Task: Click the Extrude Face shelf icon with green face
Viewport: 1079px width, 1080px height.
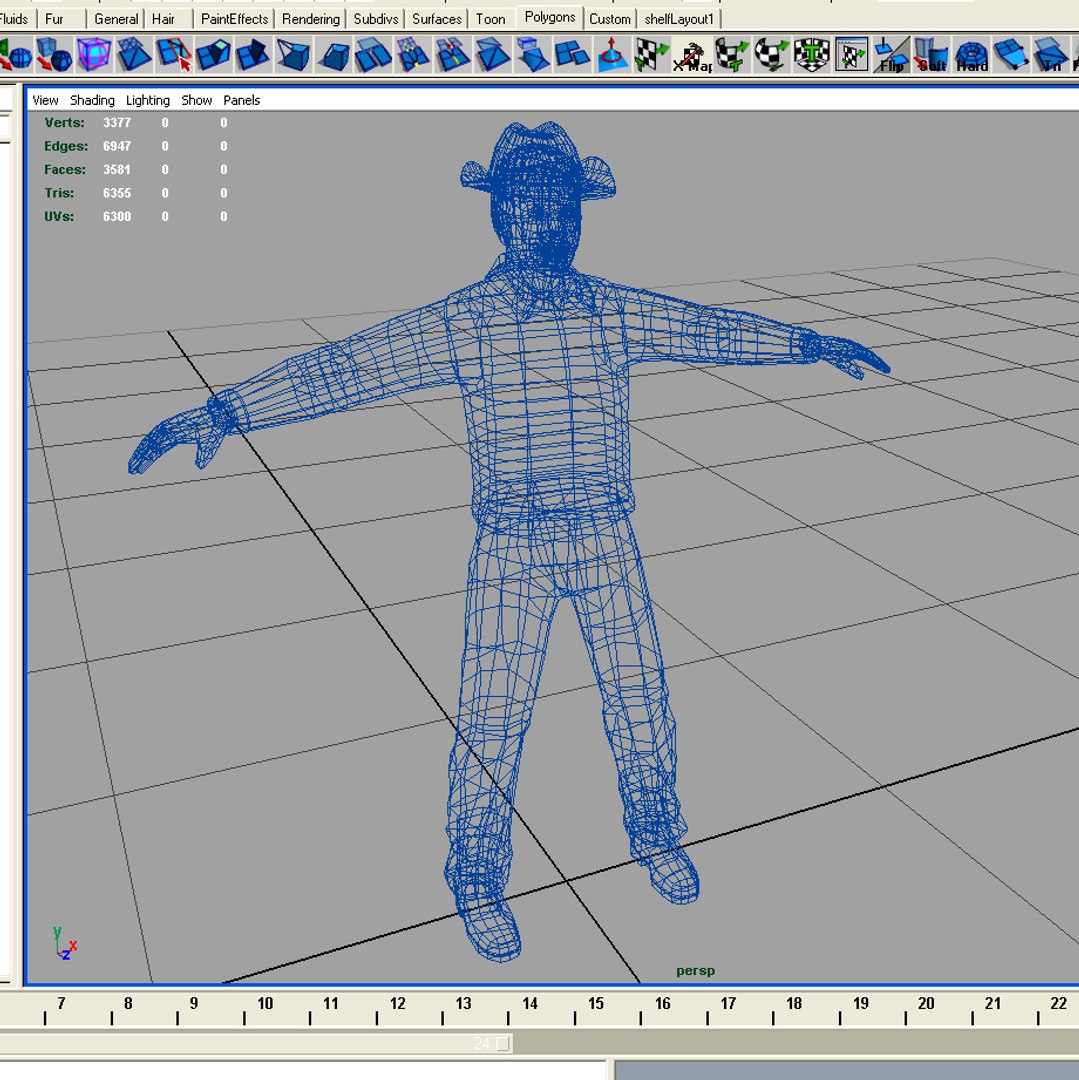Action: [213, 55]
